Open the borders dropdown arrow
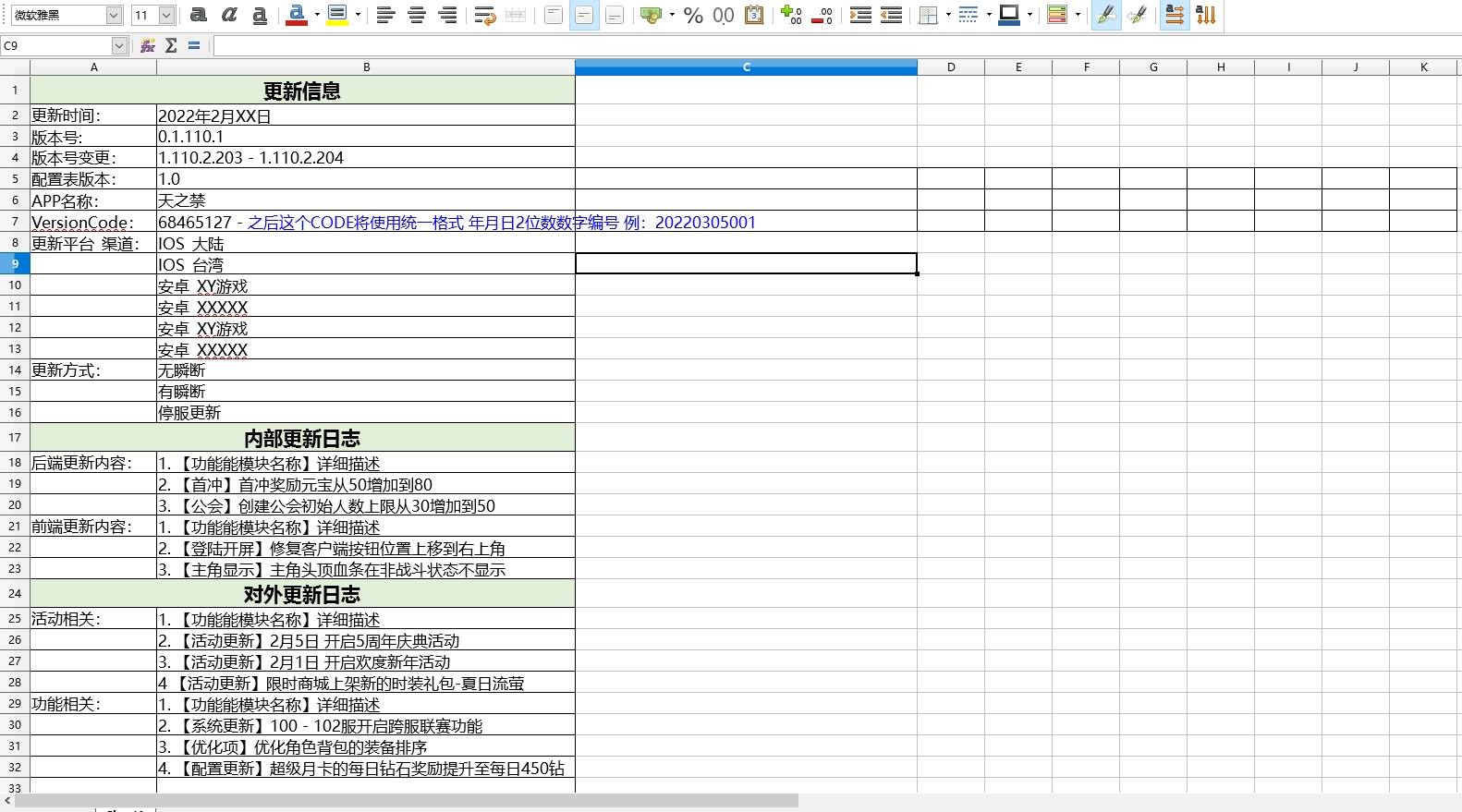Screen dimensions: 1462x812 tap(948, 15)
